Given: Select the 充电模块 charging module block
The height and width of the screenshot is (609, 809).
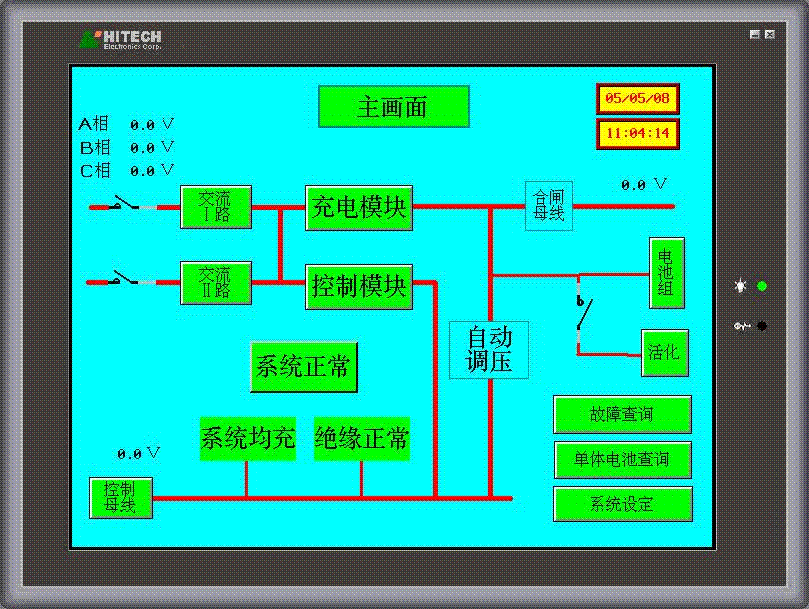Looking at the screenshot, I should (x=359, y=208).
